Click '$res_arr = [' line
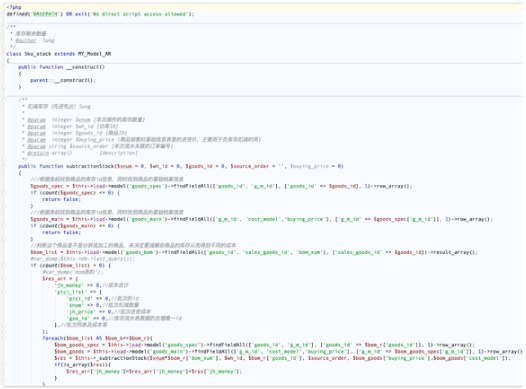 [x=60, y=279]
